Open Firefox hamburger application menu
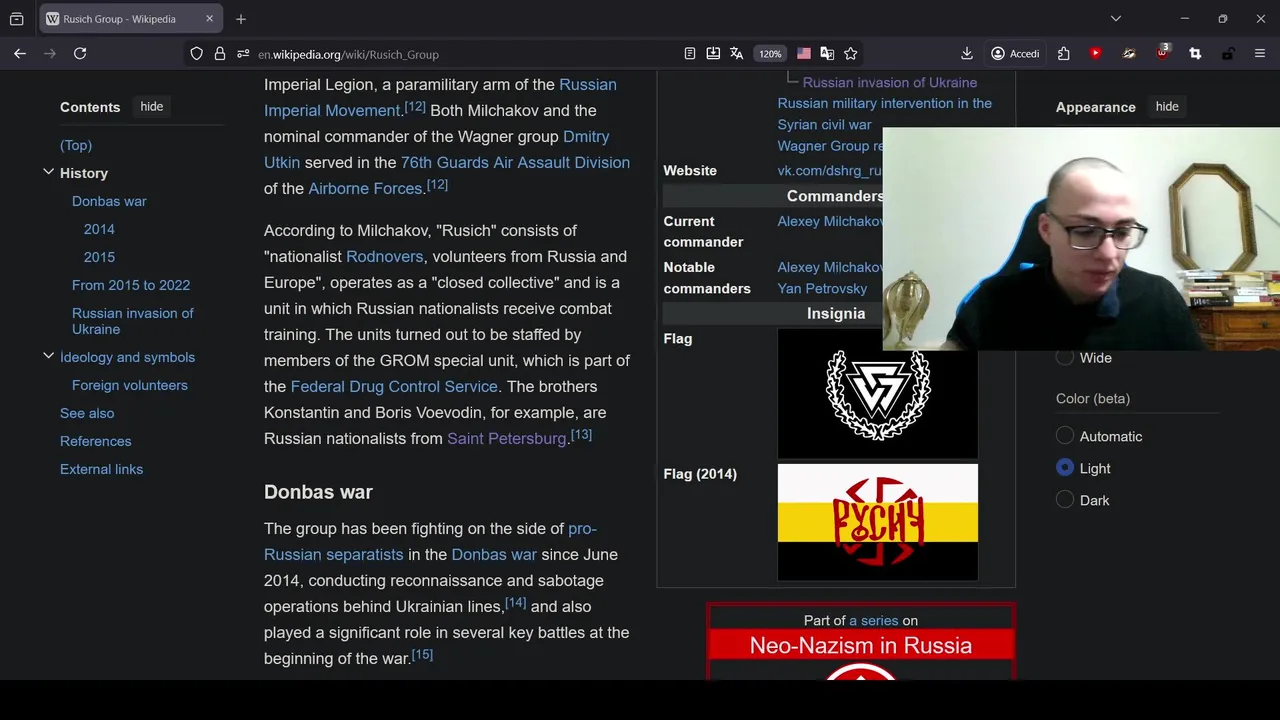 pyautogui.click(x=1260, y=54)
